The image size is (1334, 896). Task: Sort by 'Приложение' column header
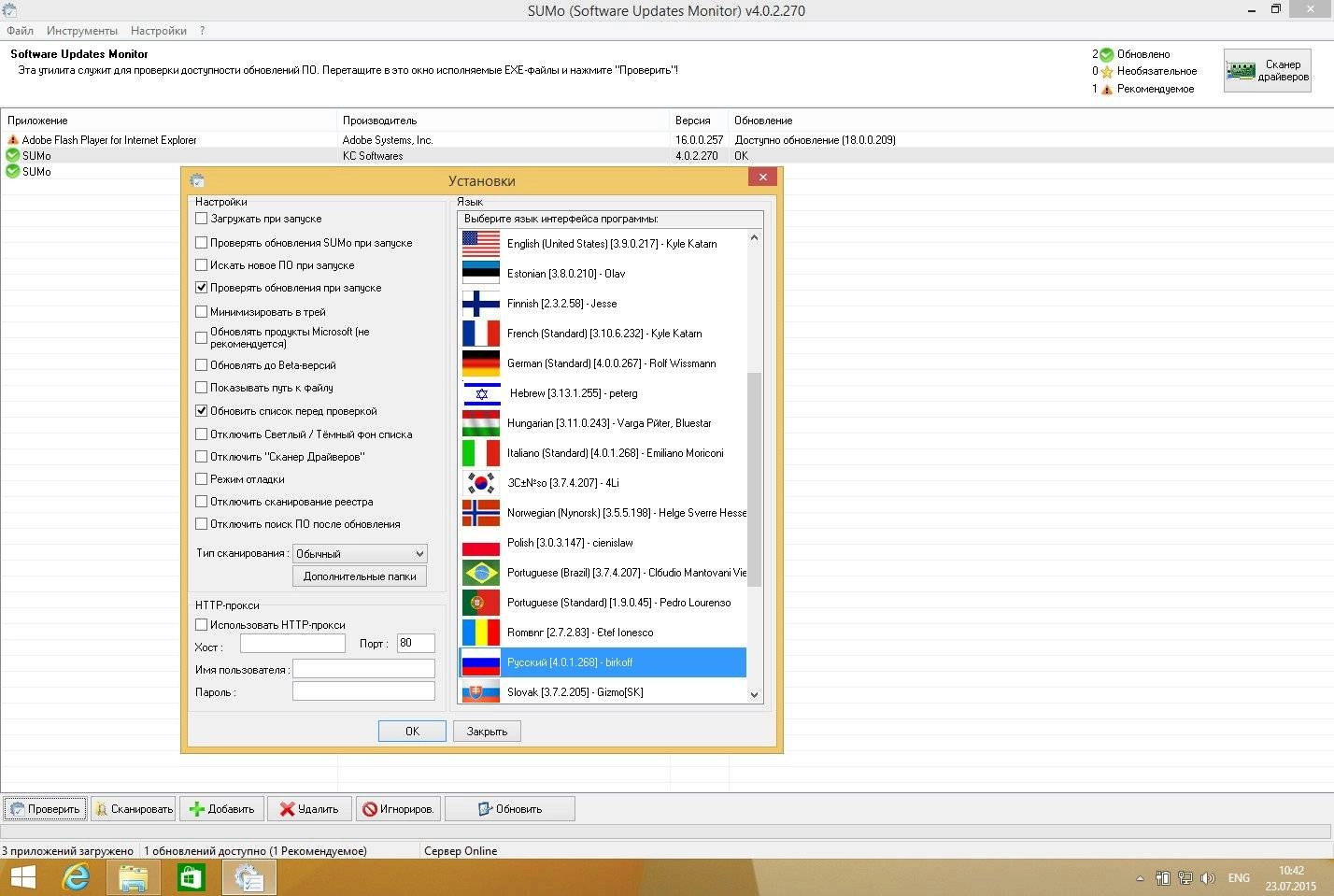pyautogui.click(x=169, y=121)
